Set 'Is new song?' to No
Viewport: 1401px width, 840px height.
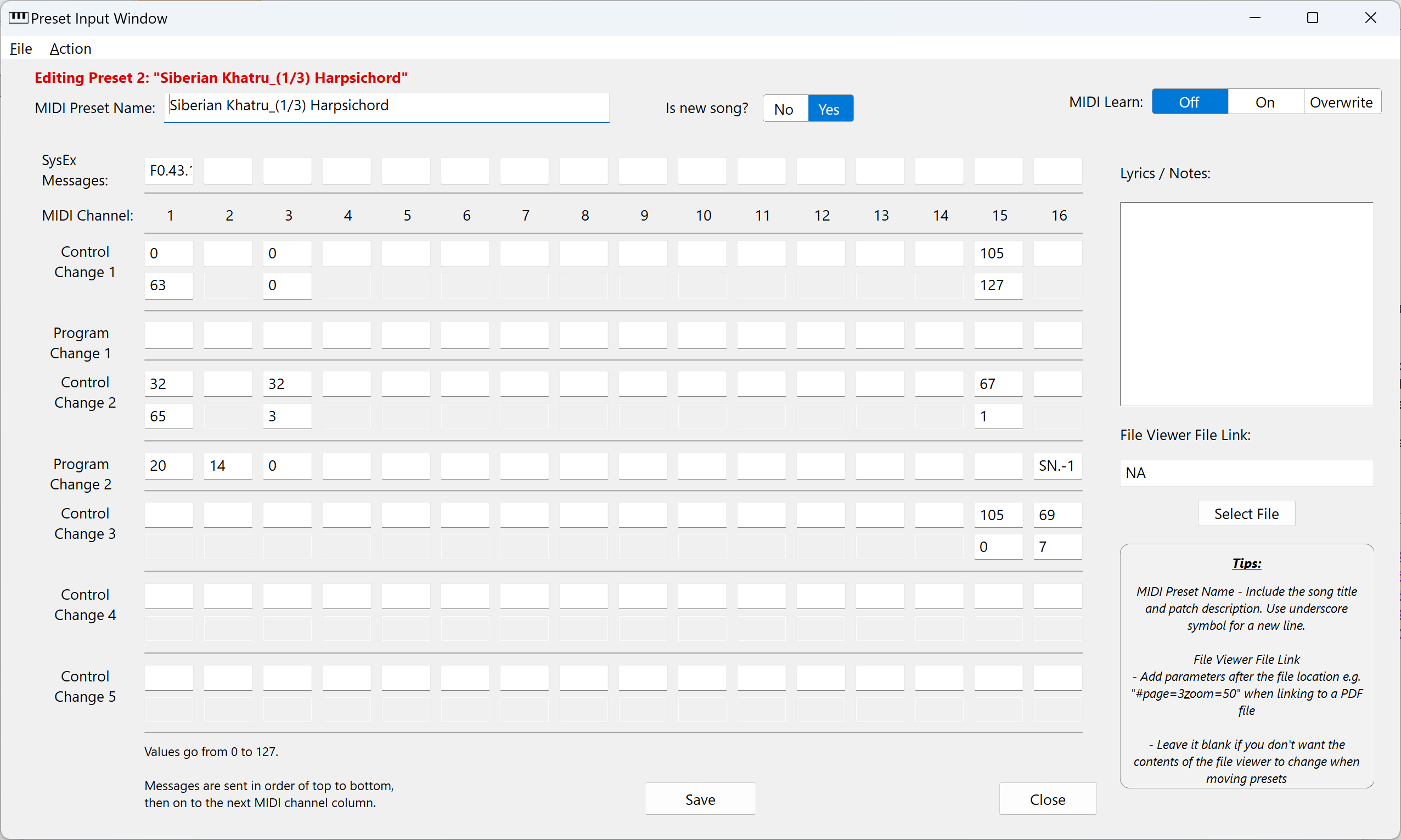(784, 109)
